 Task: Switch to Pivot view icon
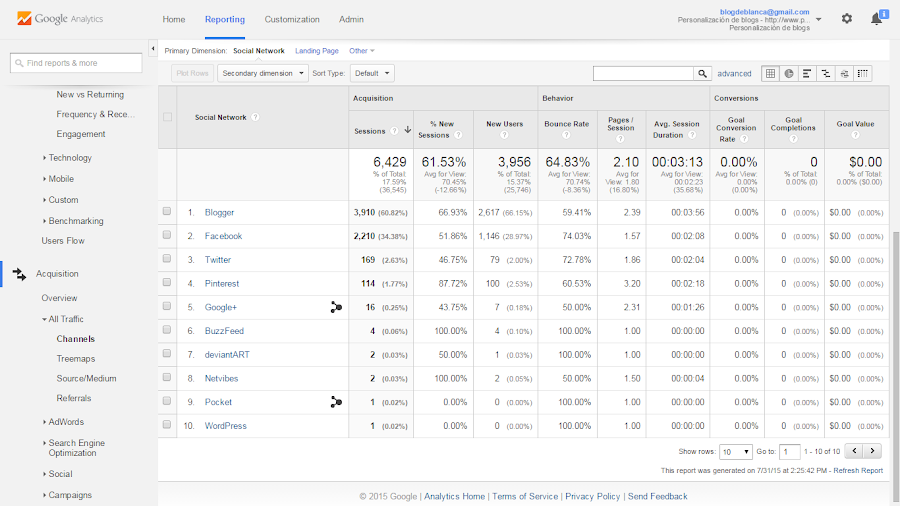(862, 73)
